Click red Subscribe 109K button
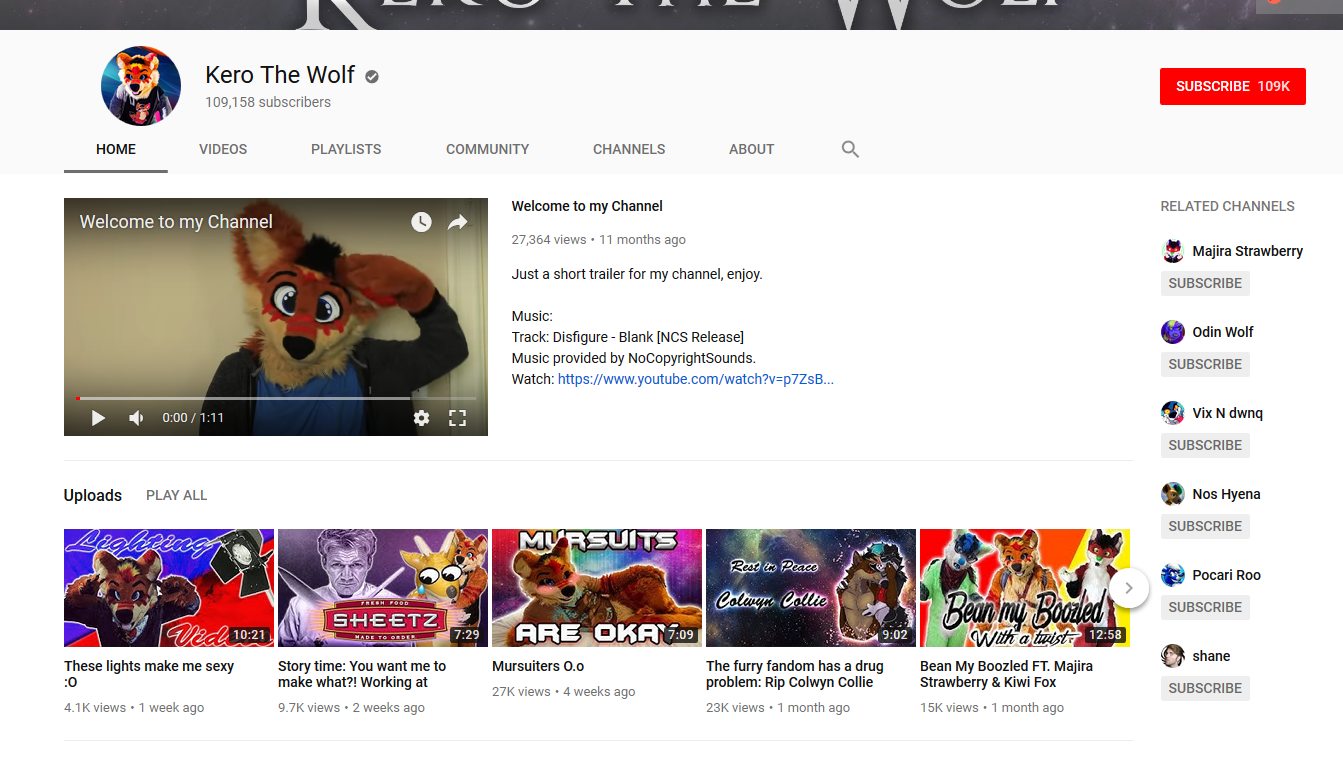 tap(1233, 86)
